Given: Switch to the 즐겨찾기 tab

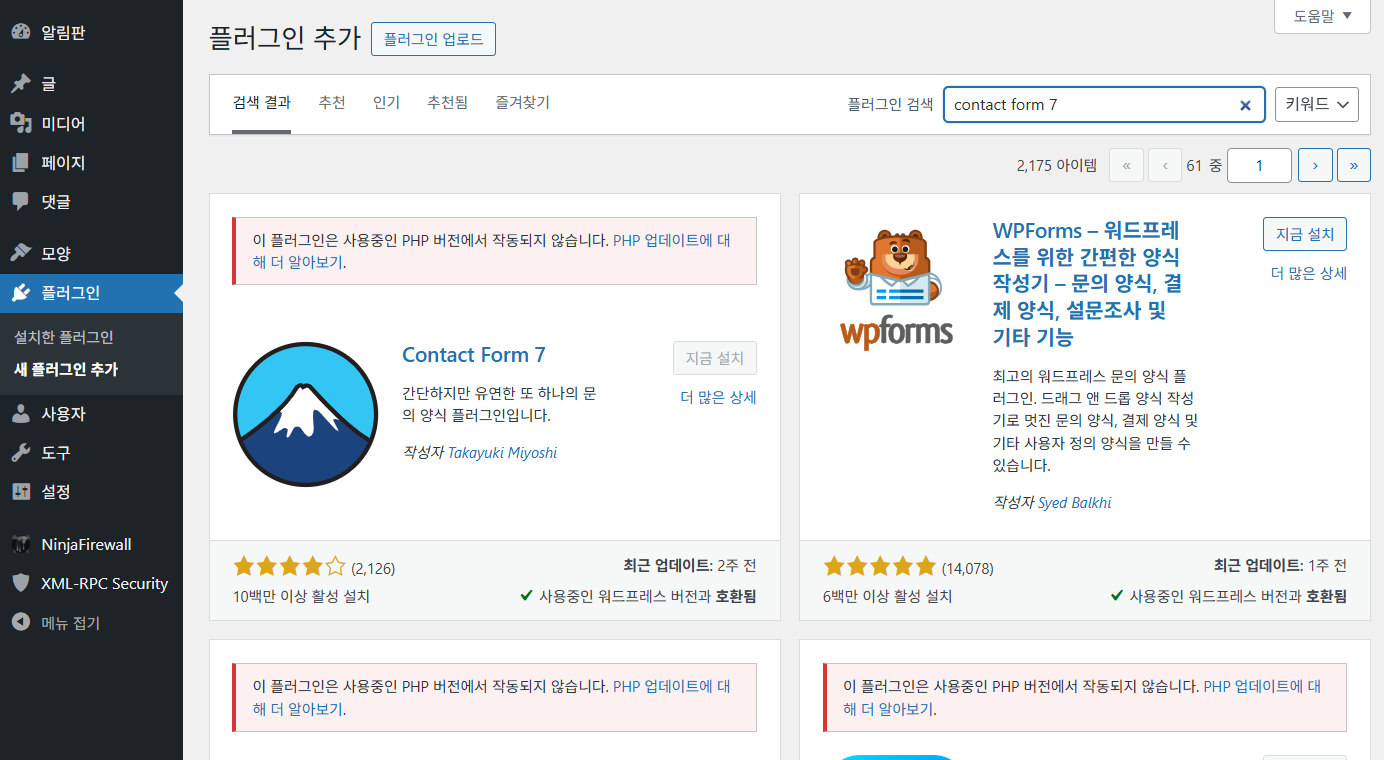Looking at the screenshot, I should pos(522,103).
